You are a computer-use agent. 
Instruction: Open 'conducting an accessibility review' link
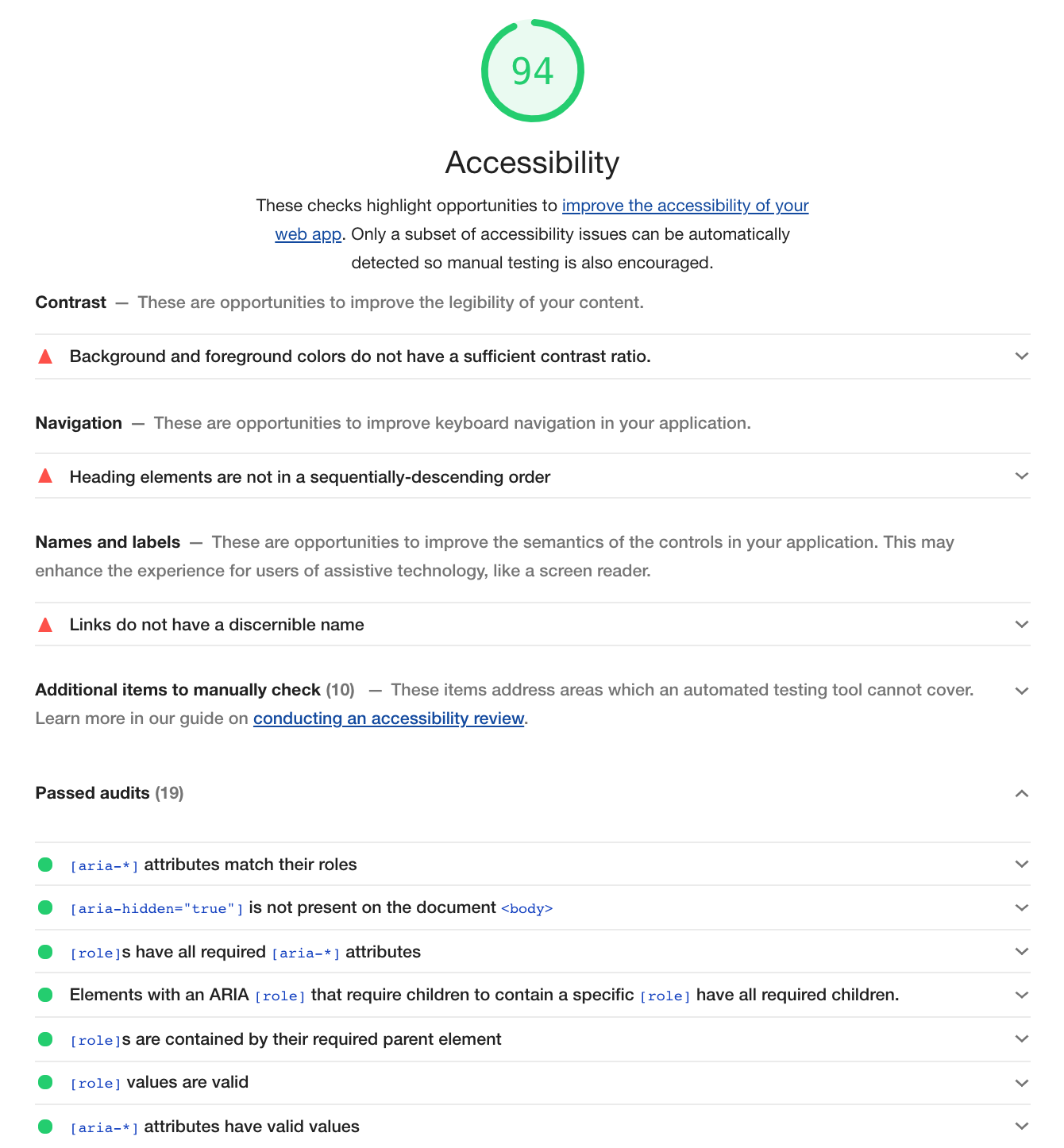(x=388, y=718)
